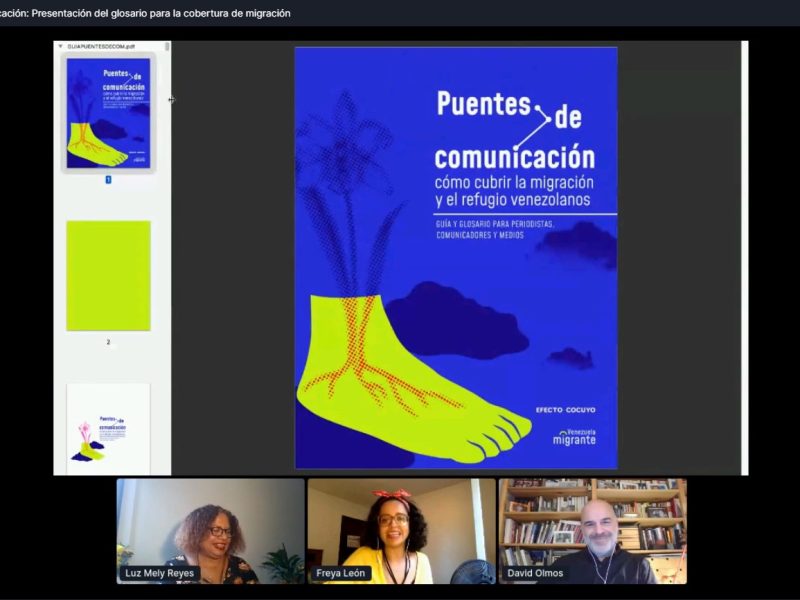This screenshot has width=800, height=600.
Task: Click the page number 1 badge
Action: (x=108, y=180)
